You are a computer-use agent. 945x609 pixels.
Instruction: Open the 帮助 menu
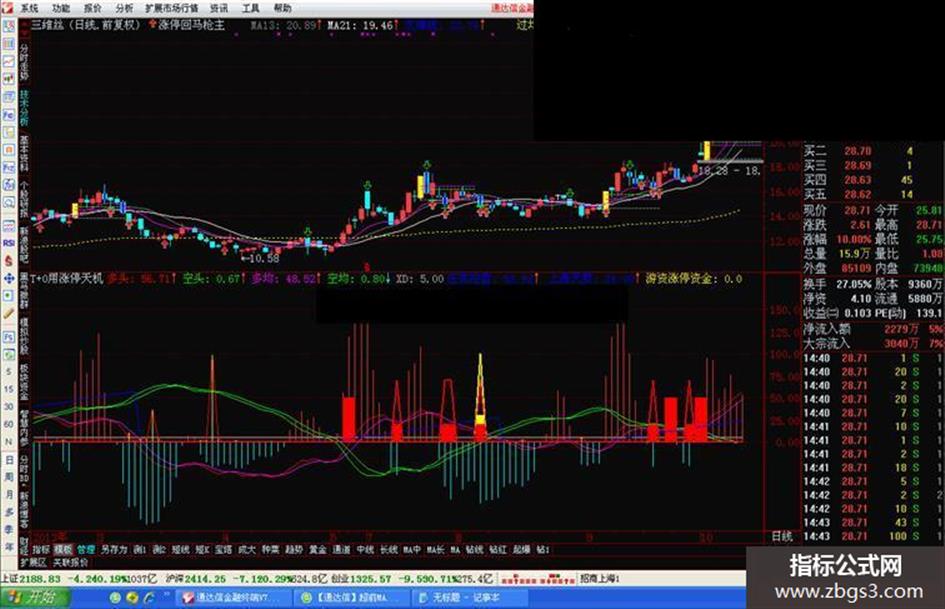coord(282,8)
